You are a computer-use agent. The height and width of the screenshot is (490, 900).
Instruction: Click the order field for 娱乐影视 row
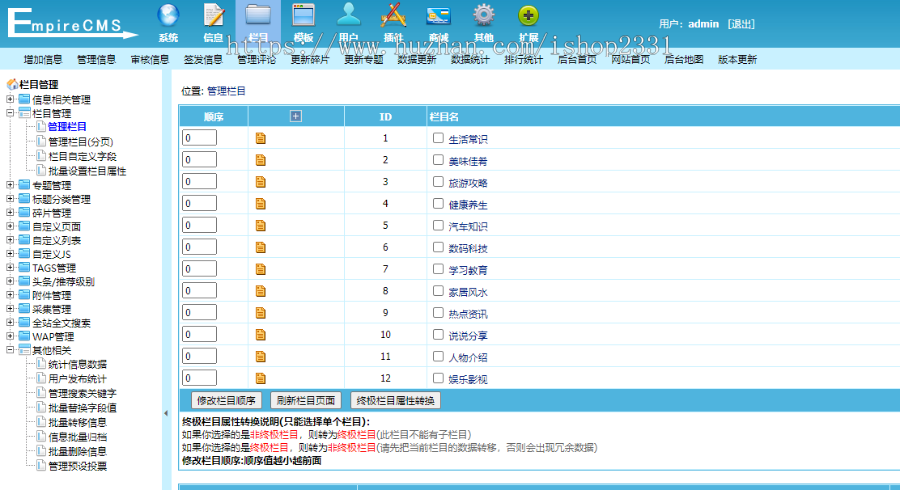pyautogui.click(x=199, y=378)
